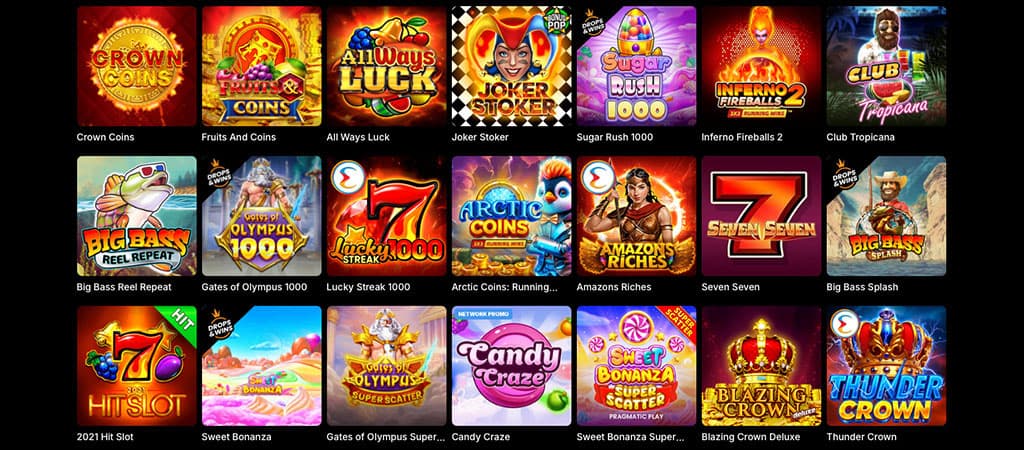Click Drops & Wins badge on Sweet Bonanza tile
Screen dimensions: 1024x450
click(x=218, y=322)
